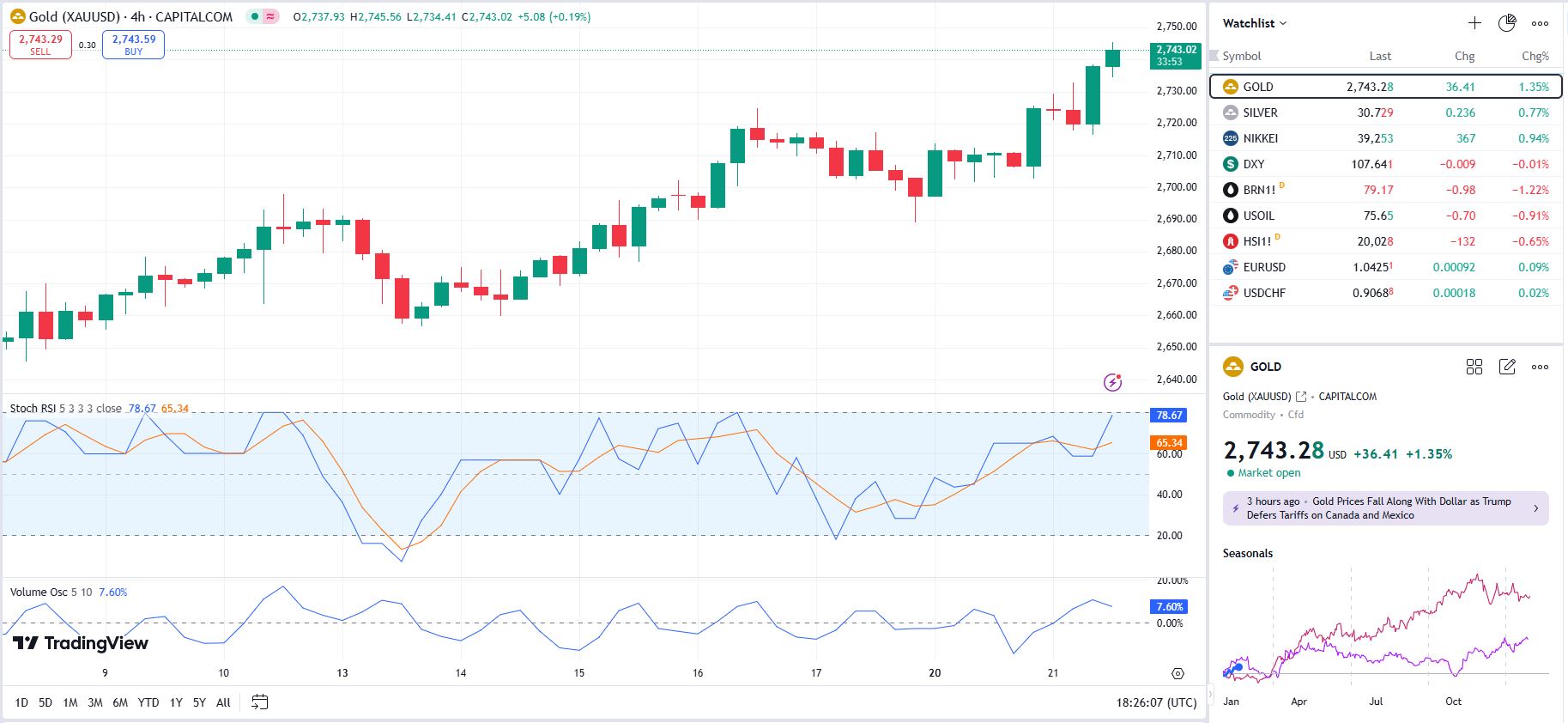Open watchlist advanced view pie icon
The height and width of the screenshot is (723, 1568).
click(1507, 23)
